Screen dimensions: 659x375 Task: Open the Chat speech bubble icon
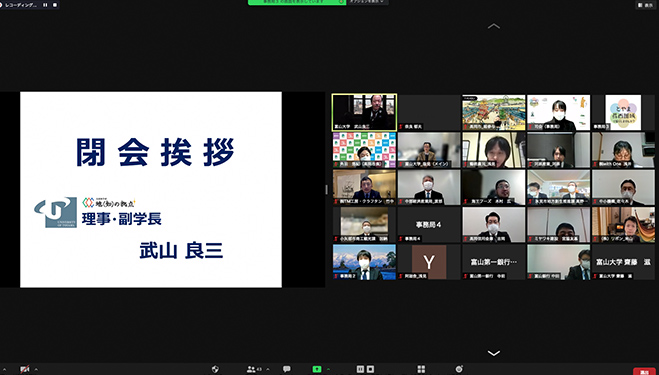[287, 369]
